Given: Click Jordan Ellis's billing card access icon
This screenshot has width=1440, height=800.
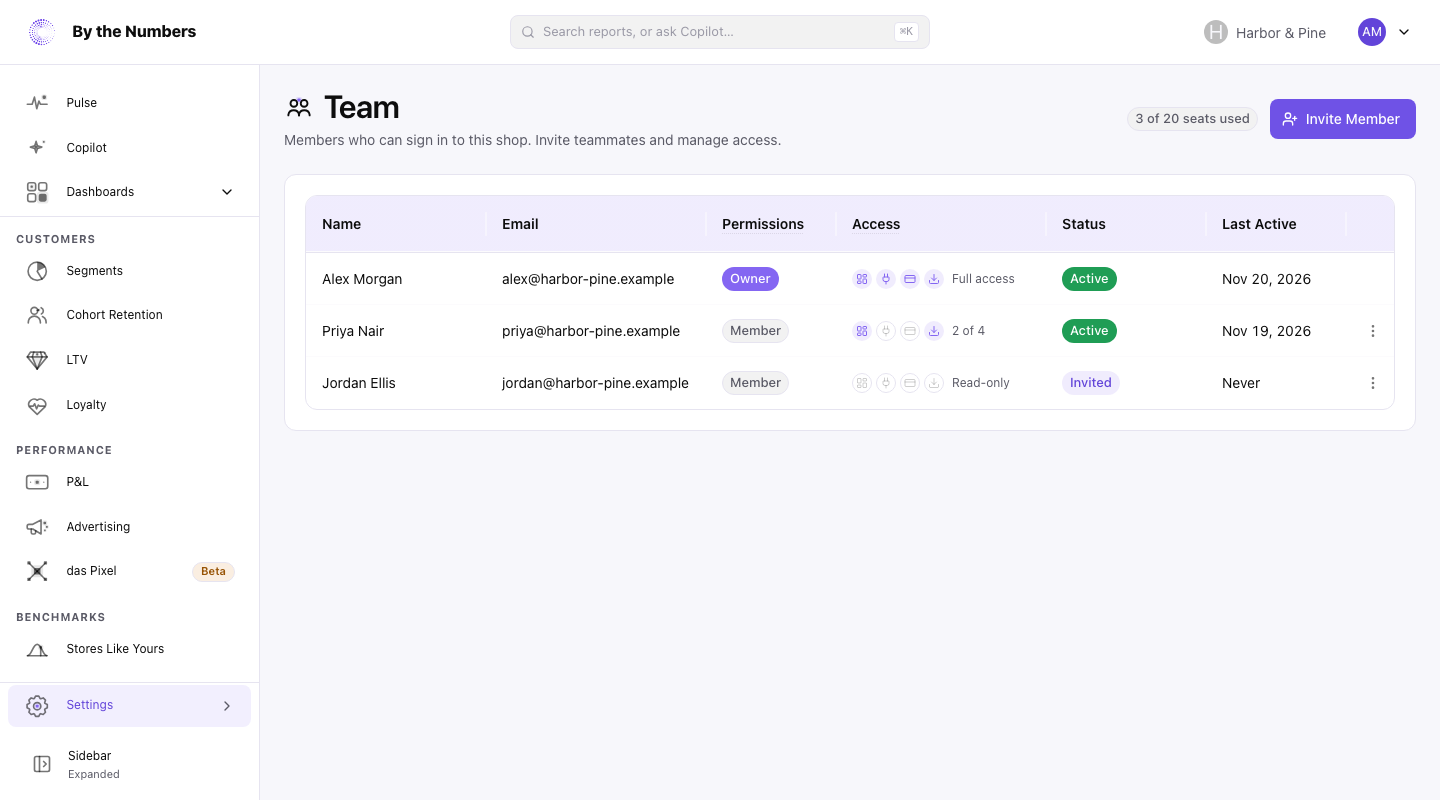Looking at the screenshot, I should coord(910,383).
